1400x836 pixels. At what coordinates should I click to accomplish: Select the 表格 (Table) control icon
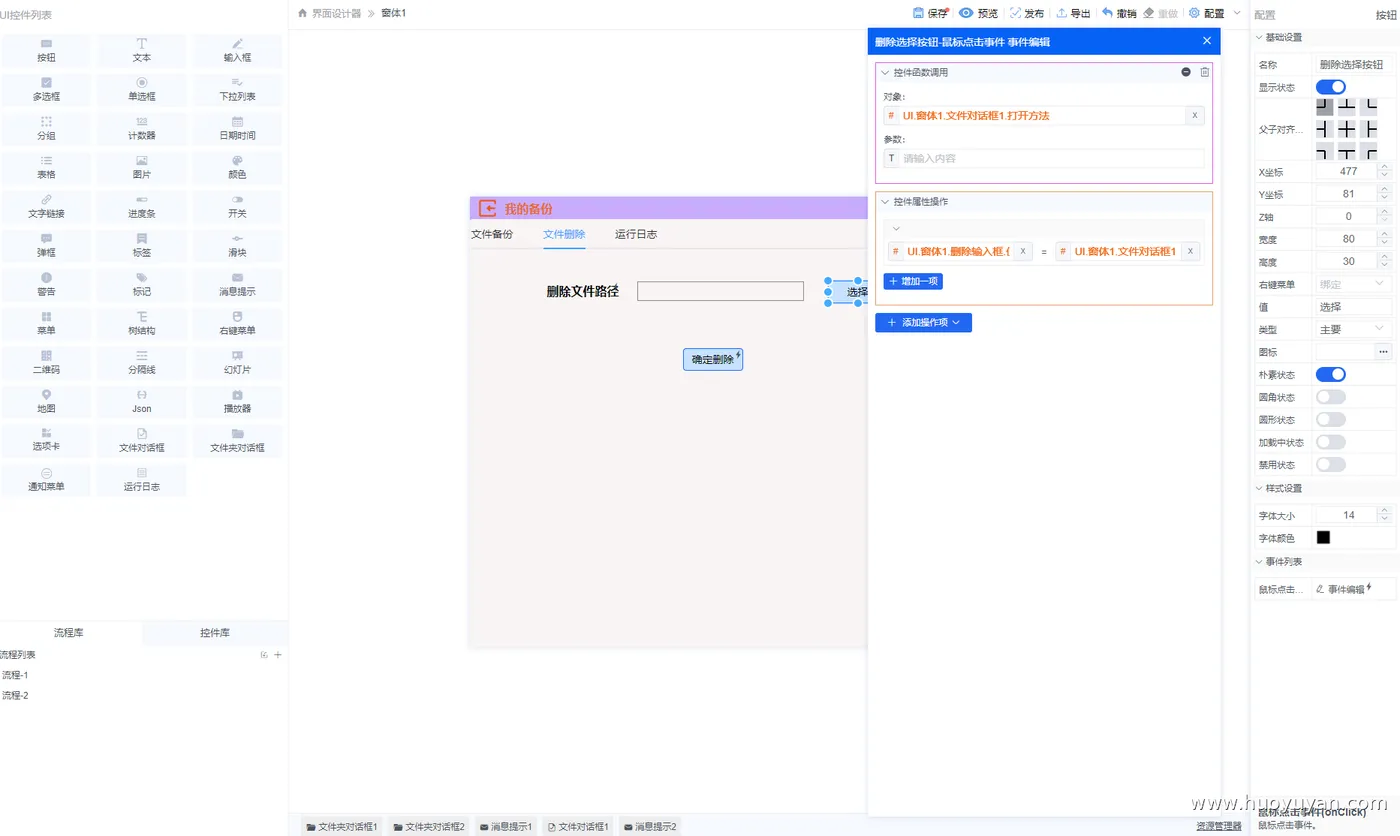click(46, 167)
